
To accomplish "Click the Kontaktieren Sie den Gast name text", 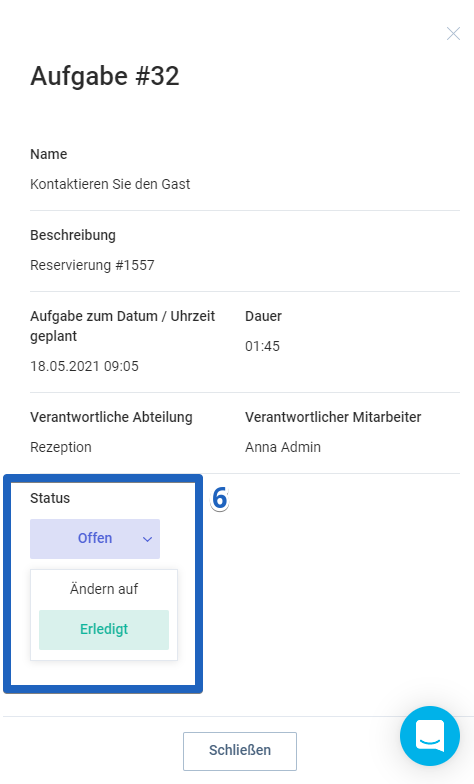I will [110, 184].
